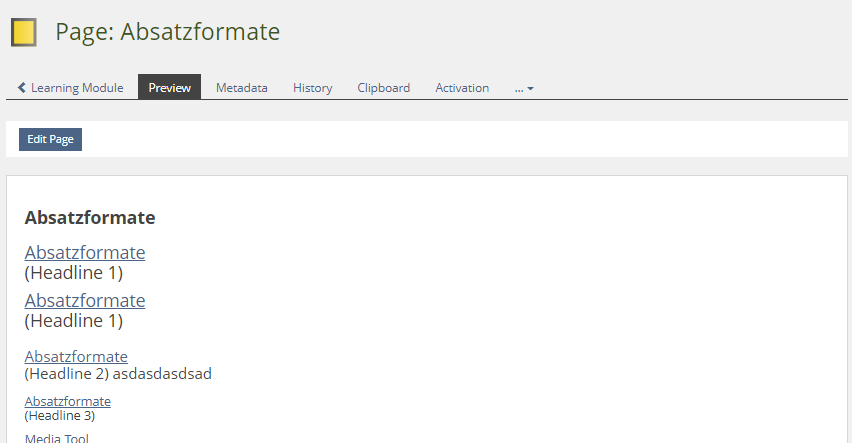852x443 pixels.
Task: Open the Absatzformate link above Headline 2
Action: tap(76, 357)
